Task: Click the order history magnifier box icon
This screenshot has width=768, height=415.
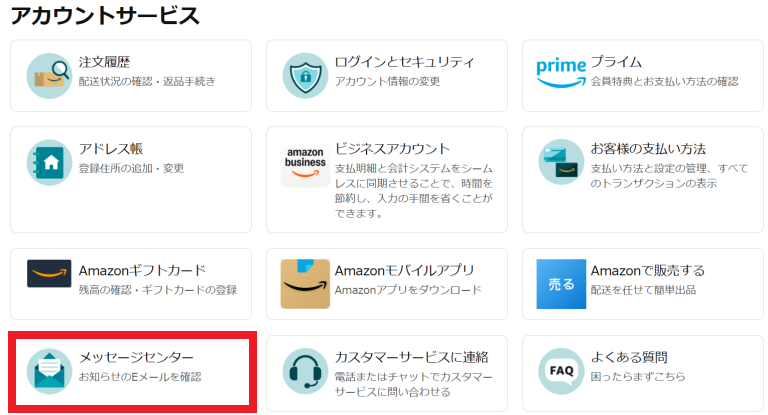Action: pyautogui.click(x=49, y=74)
